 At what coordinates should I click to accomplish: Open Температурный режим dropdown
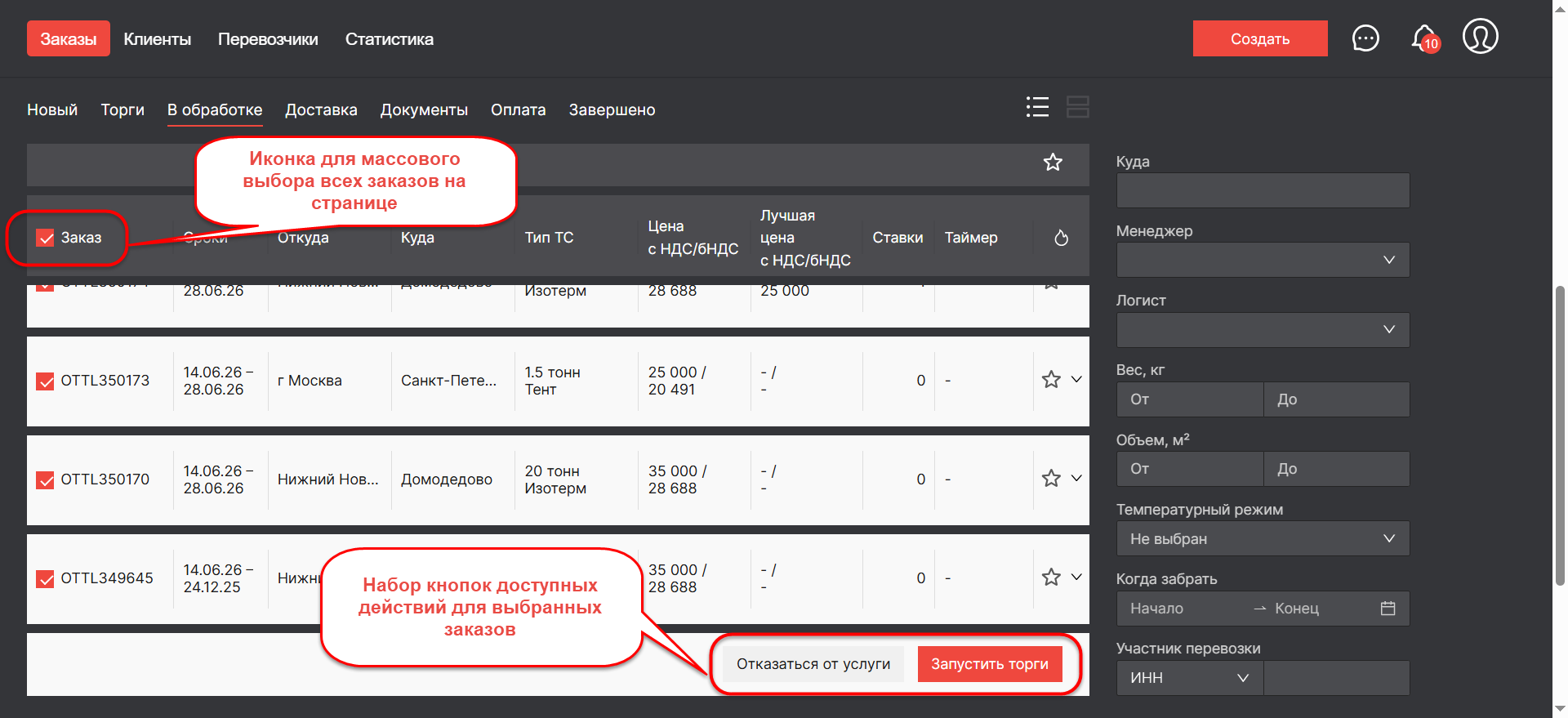click(1262, 539)
